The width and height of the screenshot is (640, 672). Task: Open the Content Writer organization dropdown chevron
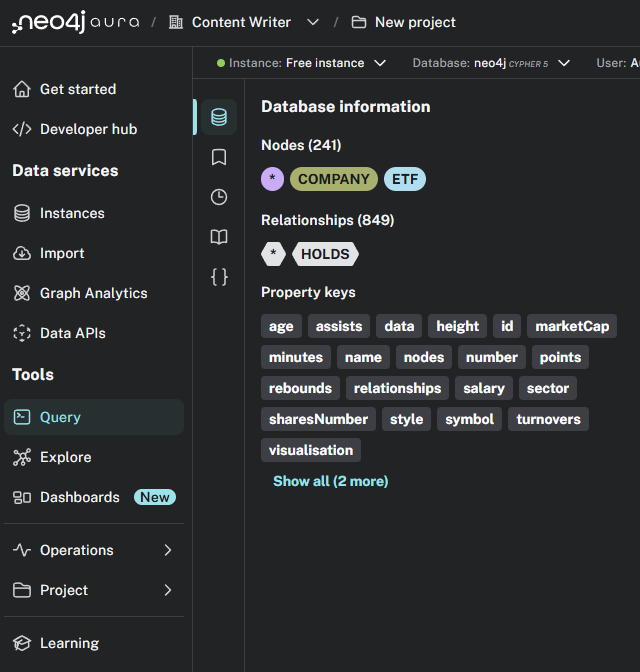[x=313, y=22]
